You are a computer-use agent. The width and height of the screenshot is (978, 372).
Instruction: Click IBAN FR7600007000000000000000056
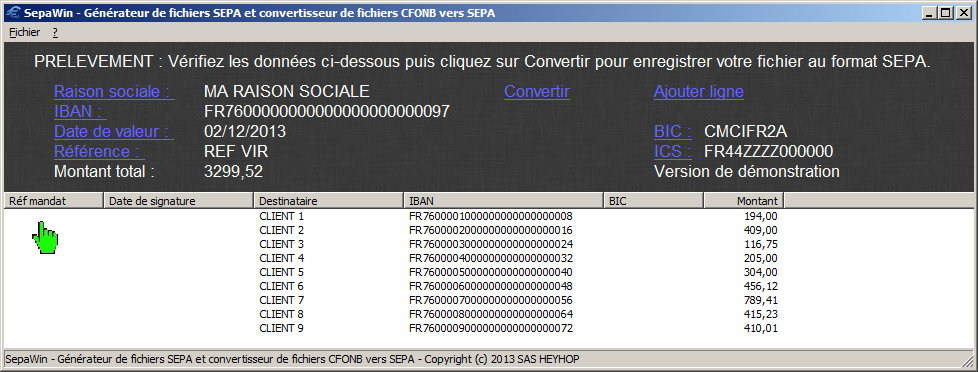490,300
